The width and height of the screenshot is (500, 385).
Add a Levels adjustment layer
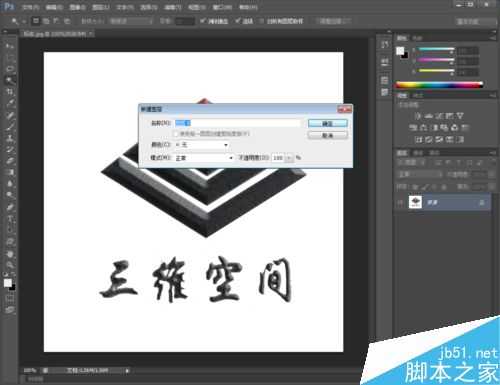pos(429,116)
